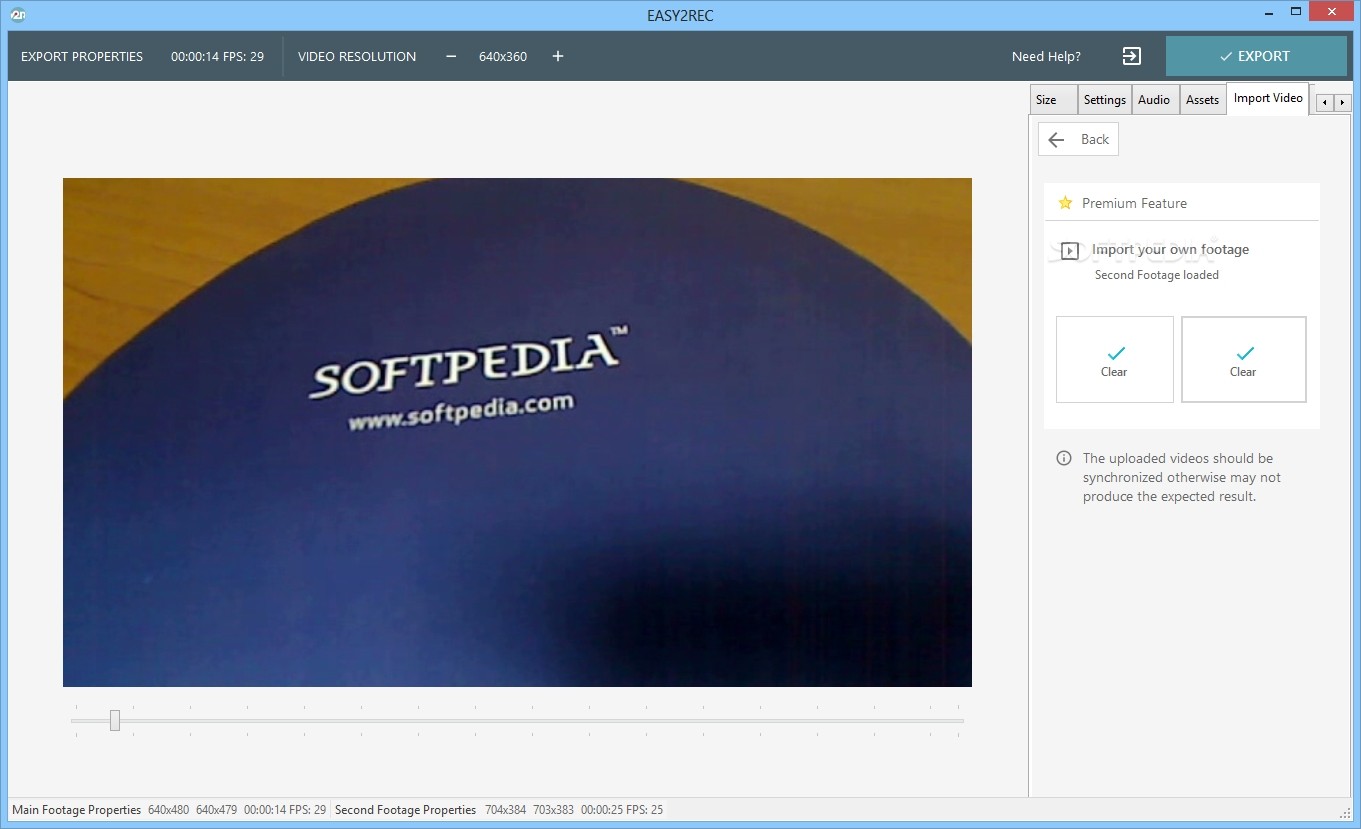Image resolution: width=1361 pixels, height=829 pixels.
Task: Click 00:00:25 FPS: 25 in status bar
Action: pos(622,809)
